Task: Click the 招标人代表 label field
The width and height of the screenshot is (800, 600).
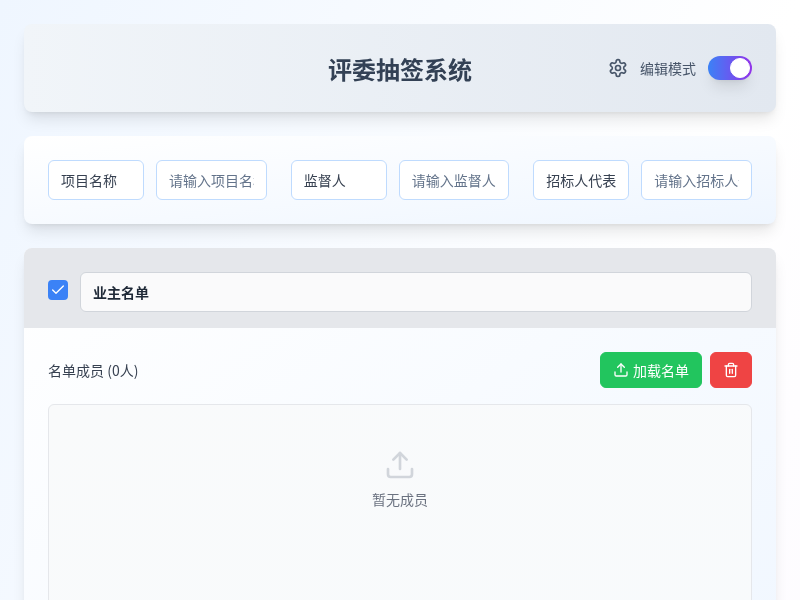Action: pyautogui.click(x=581, y=180)
